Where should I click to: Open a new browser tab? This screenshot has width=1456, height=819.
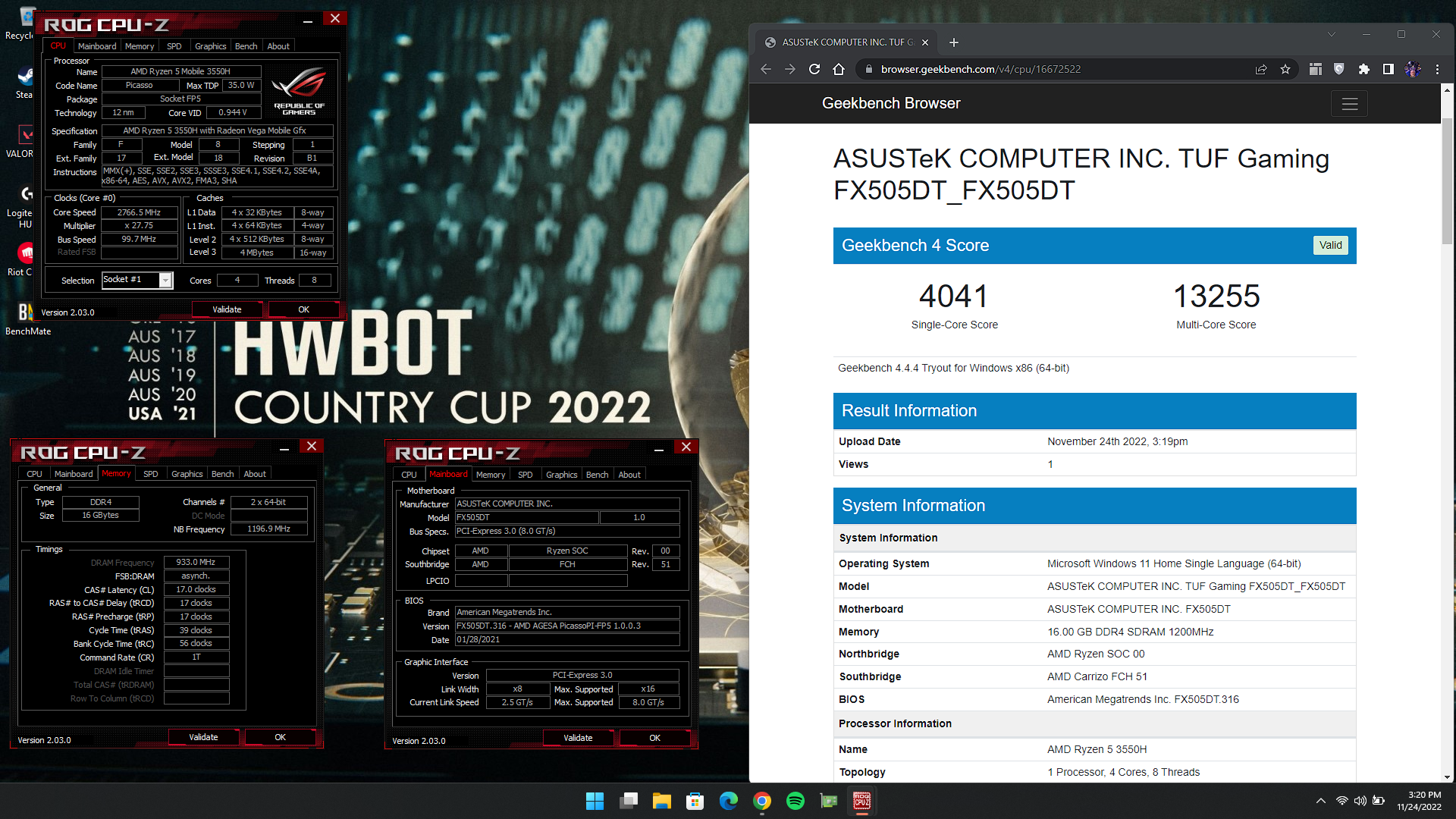click(954, 42)
